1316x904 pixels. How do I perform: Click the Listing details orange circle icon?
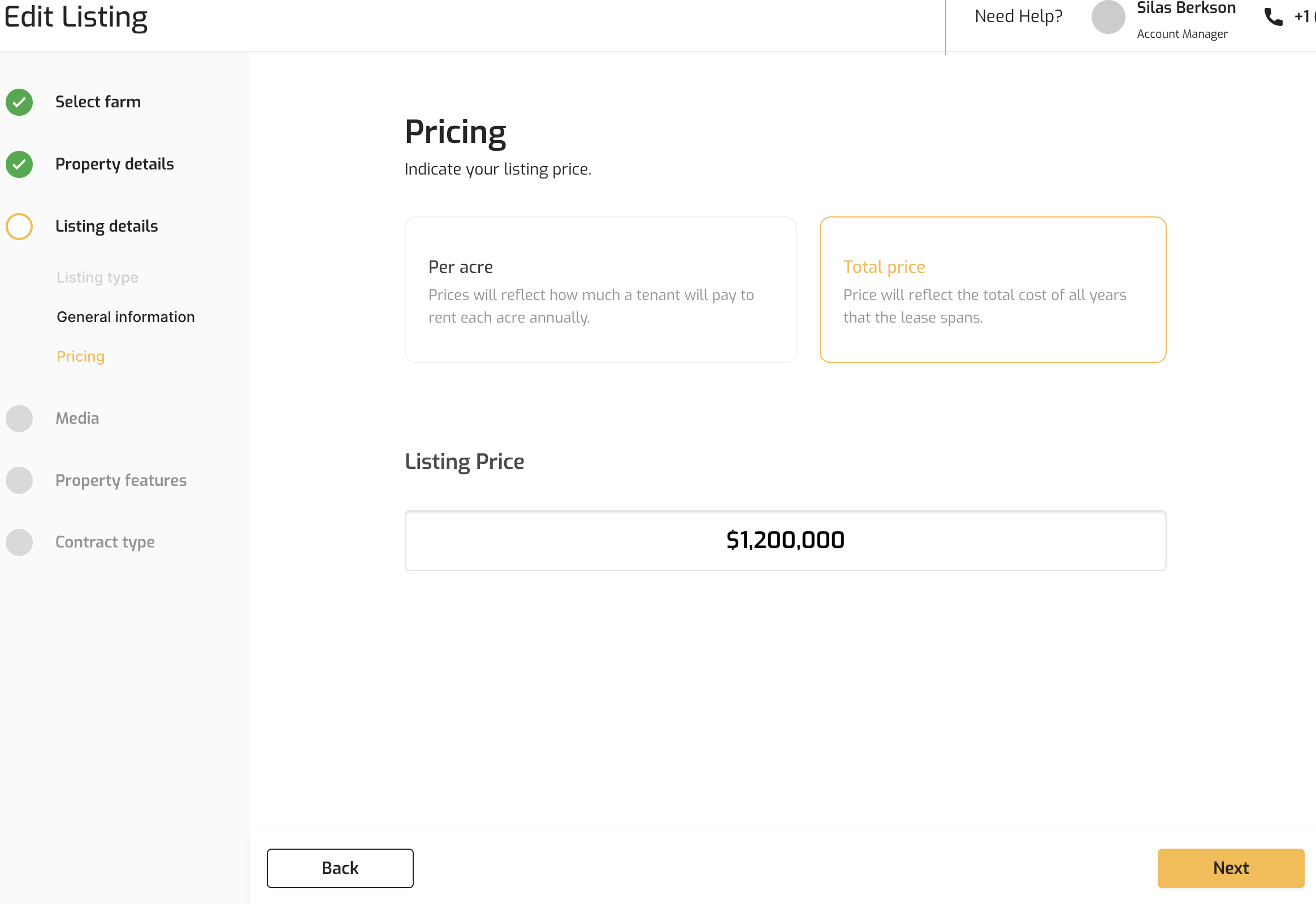tap(19, 227)
